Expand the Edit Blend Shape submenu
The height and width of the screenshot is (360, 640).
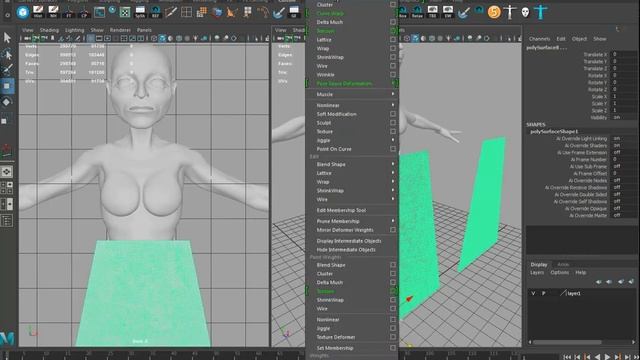(x=352, y=164)
